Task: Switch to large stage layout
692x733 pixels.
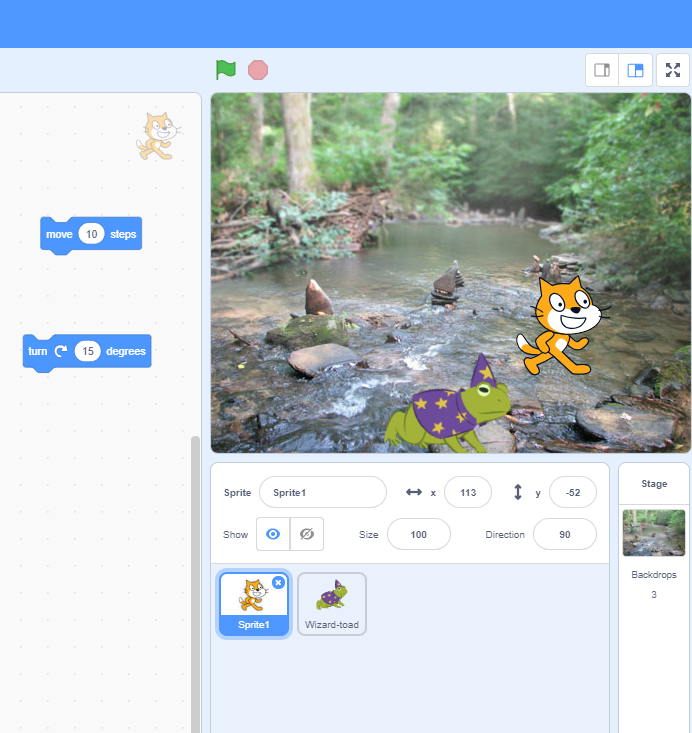Action: point(635,70)
